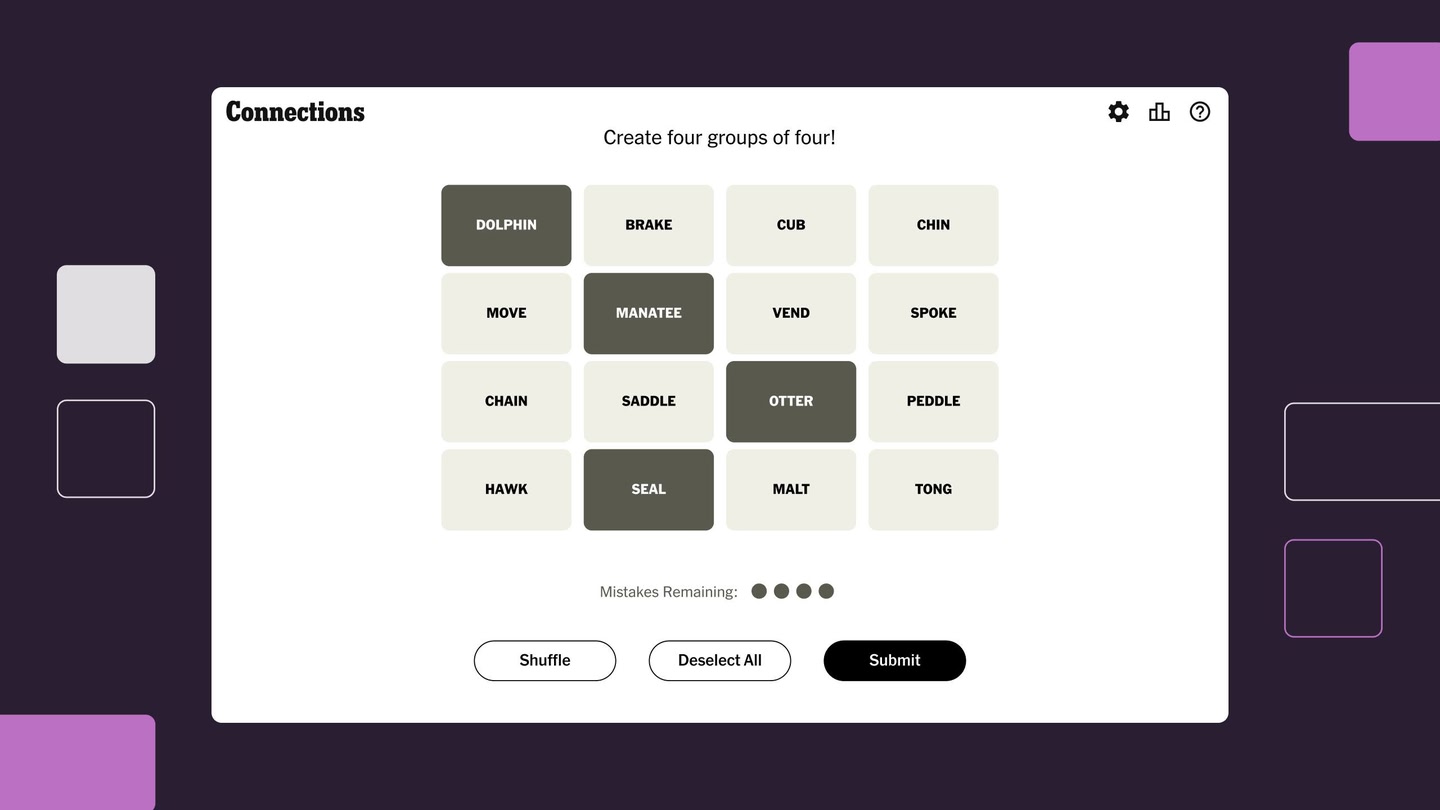Viewport: 1440px width, 810px height.
Task: Pick the CHIN word tile
Action: (932, 225)
